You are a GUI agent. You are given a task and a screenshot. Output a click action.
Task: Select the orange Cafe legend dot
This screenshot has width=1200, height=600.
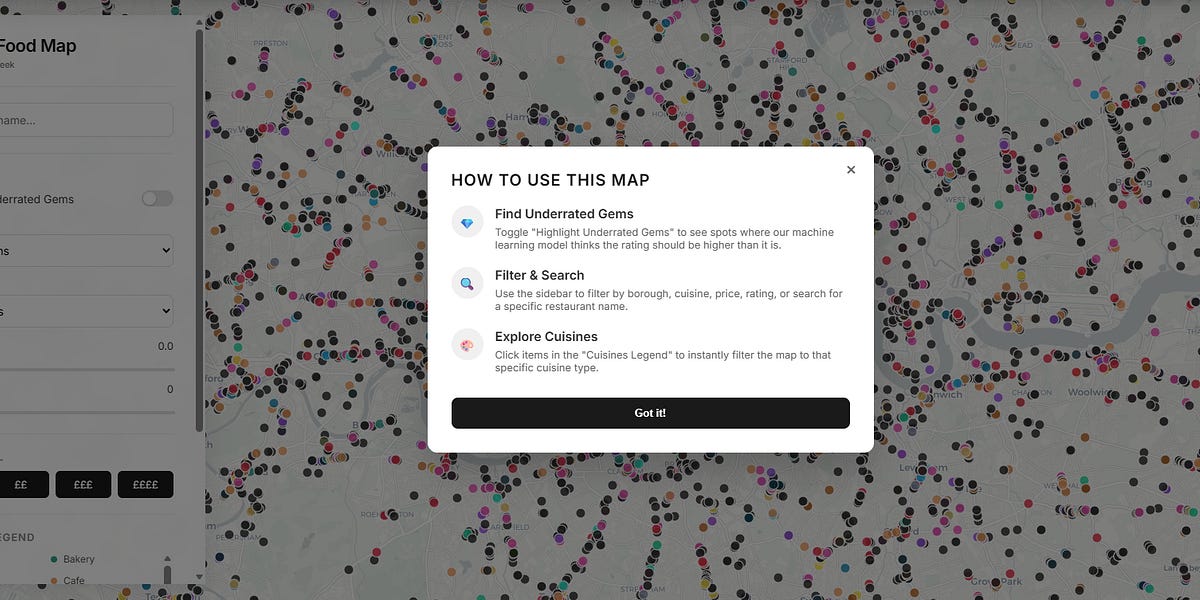tap(52, 581)
